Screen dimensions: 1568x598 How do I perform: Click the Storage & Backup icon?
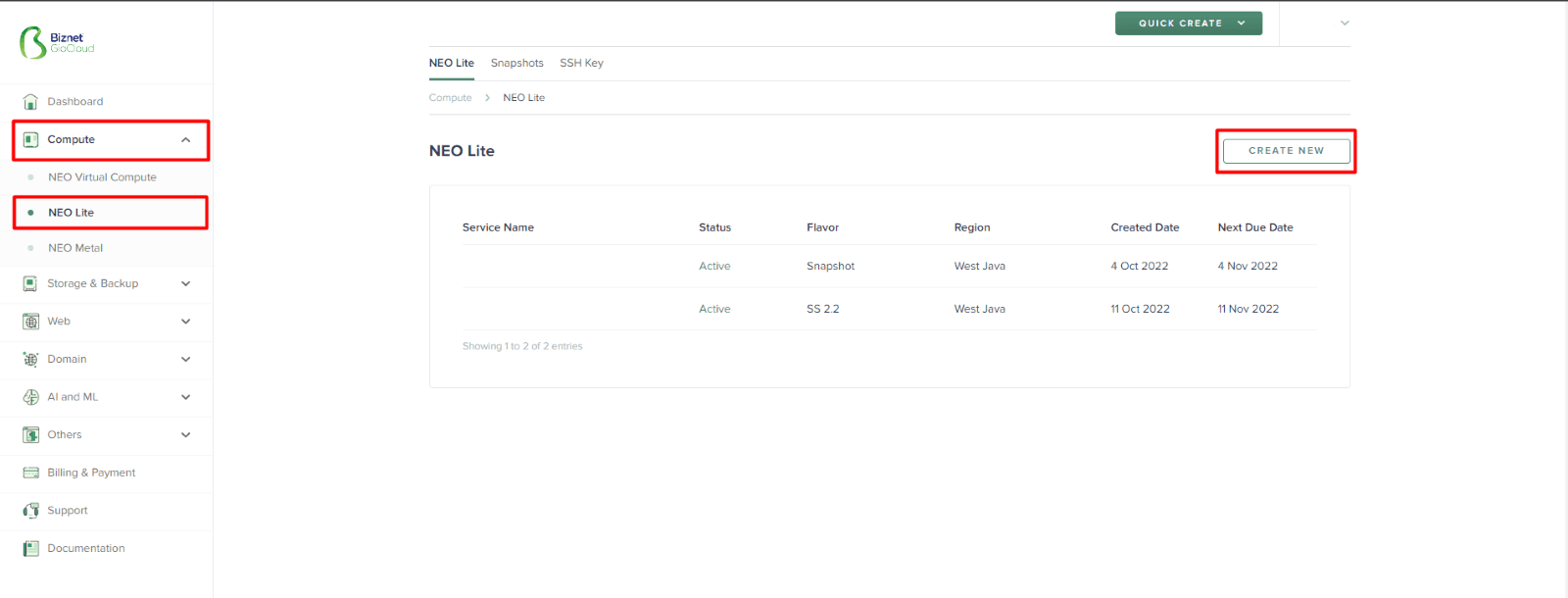click(30, 283)
